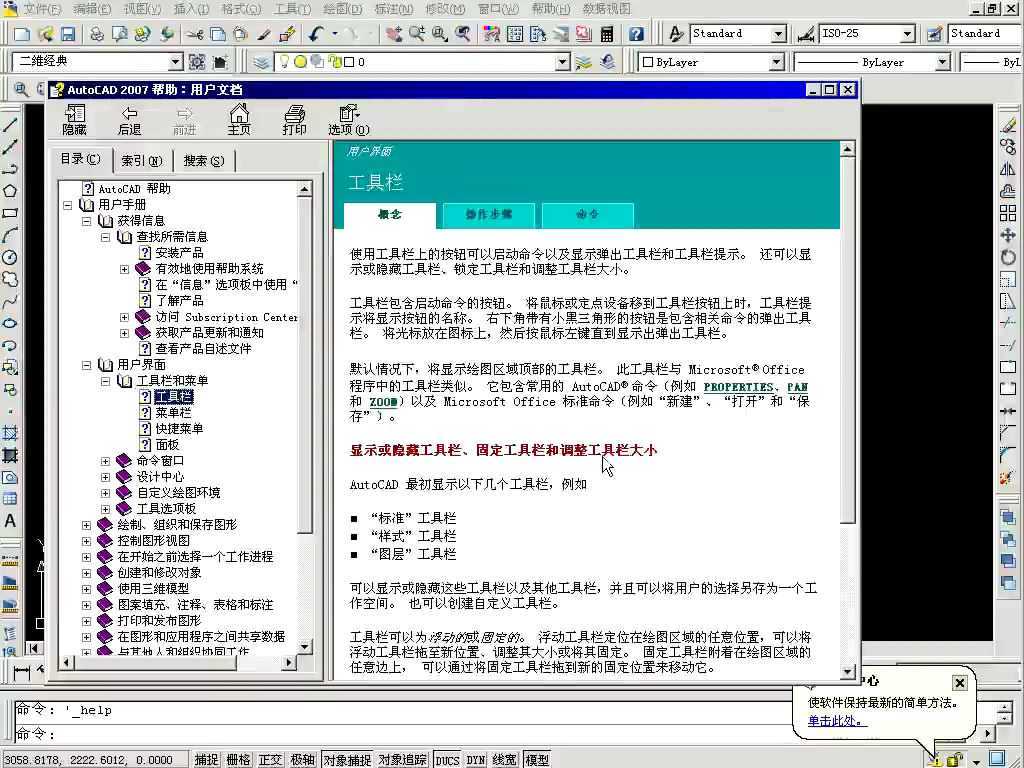Select 安装产品 topic in tree
This screenshot has height=768, width=1024.
click(179, 253)
